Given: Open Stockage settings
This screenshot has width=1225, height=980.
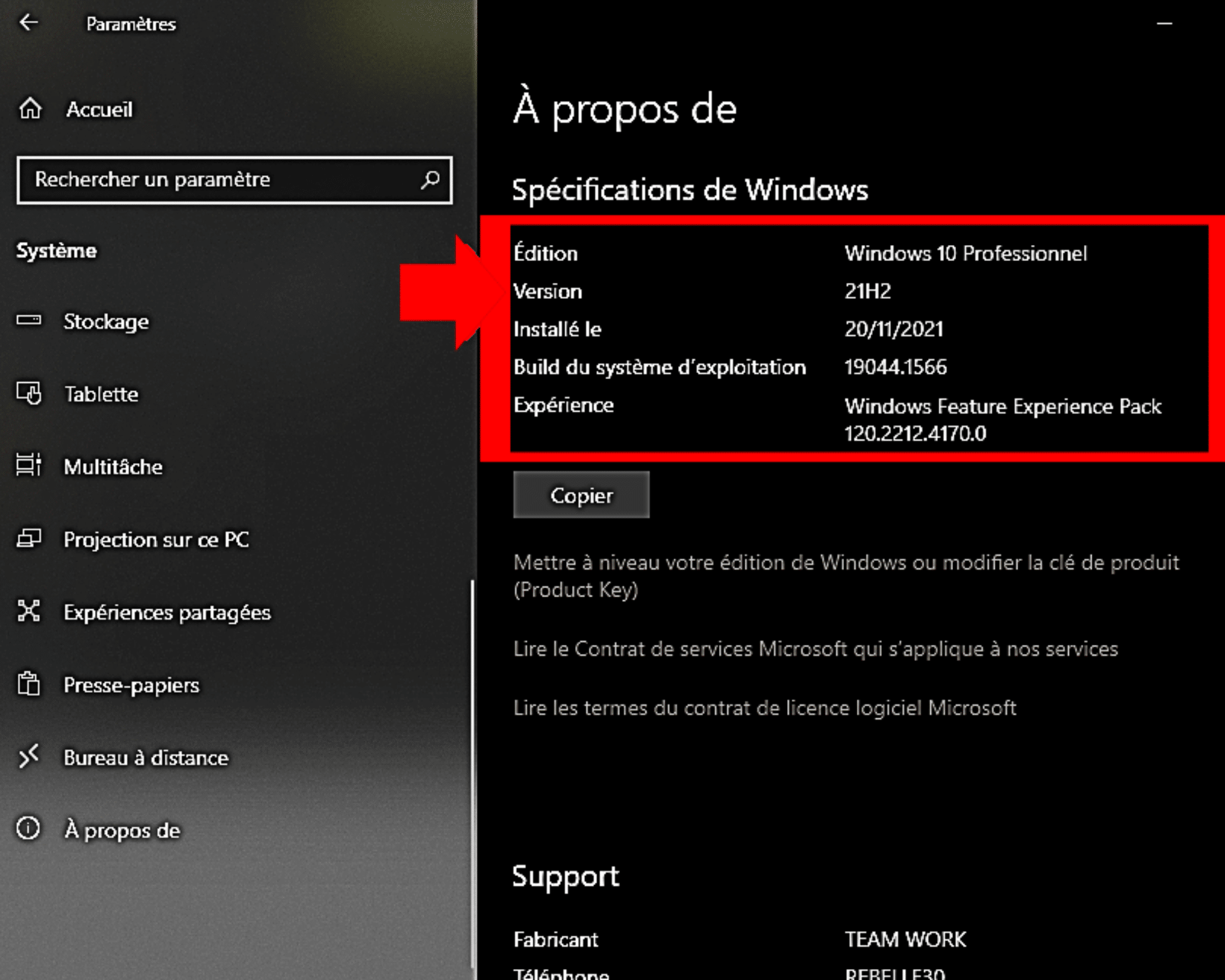Looking at the screenshot, I should tap(107, 322).
